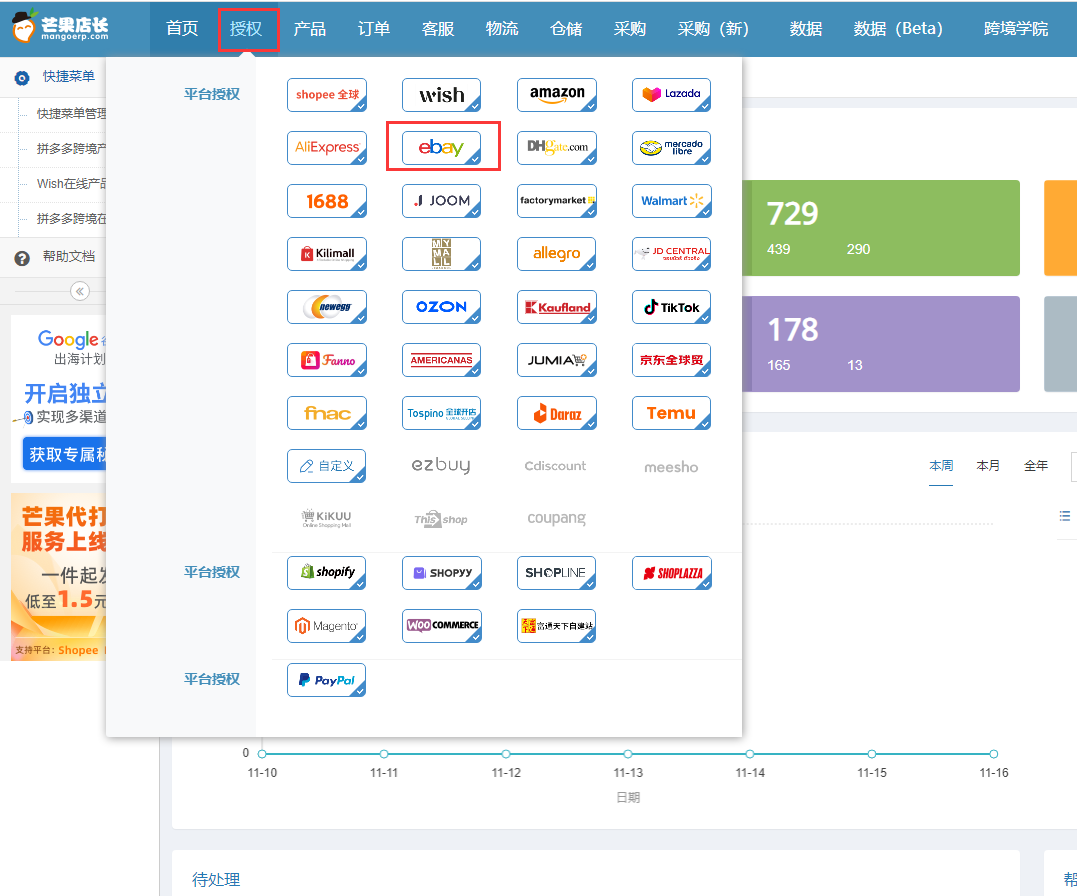Image resolution: width=1077 pixels, height=896 pixels.
Task: Open PayPal authorization
Action: pyautogui.click(x=327, y=680)
